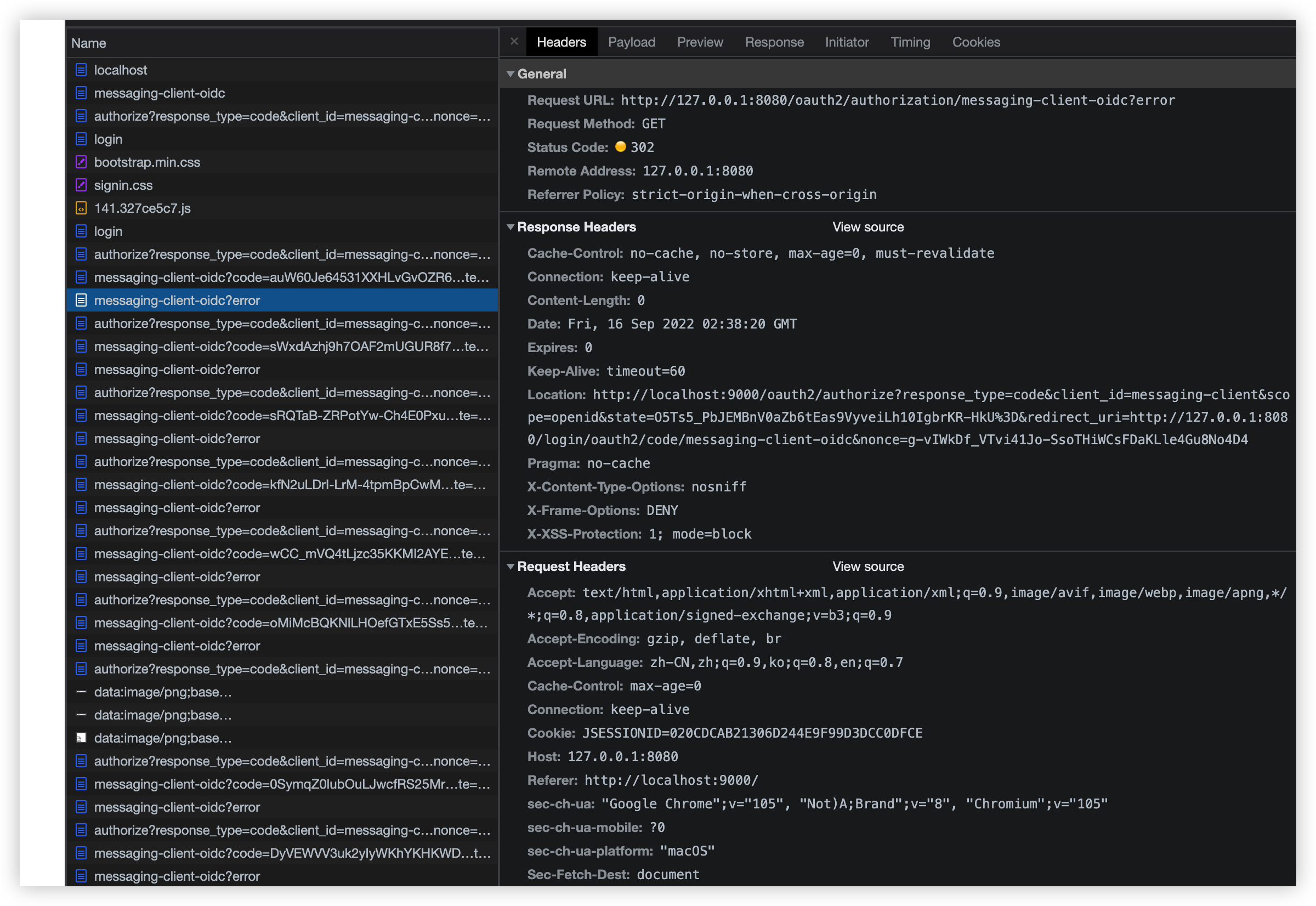Collapse the Response Headers section
This screenshot has height=906, width=1316.
click(510, 227)
